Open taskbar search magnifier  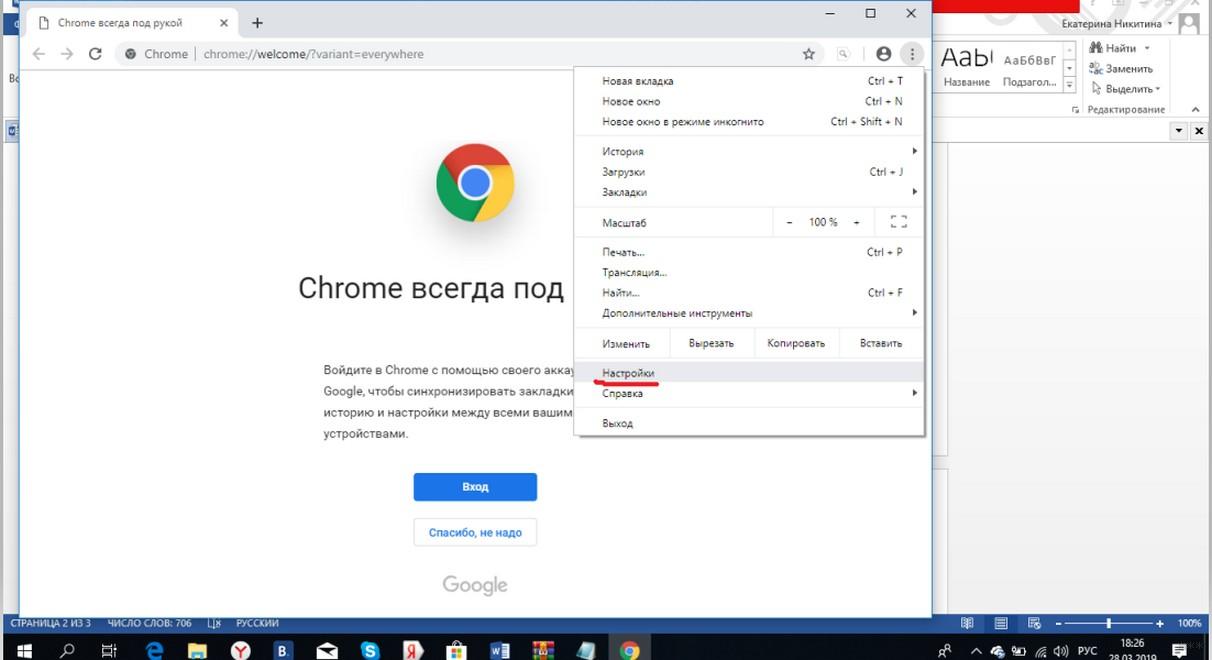[x=68, y=650]
